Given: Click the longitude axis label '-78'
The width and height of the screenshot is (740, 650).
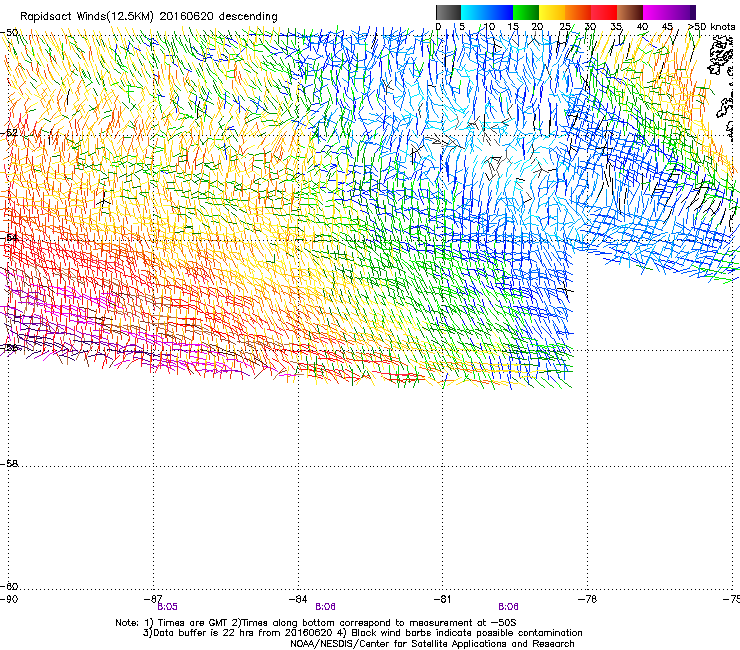Looking at the screenshot, I should tap(587, 599).
